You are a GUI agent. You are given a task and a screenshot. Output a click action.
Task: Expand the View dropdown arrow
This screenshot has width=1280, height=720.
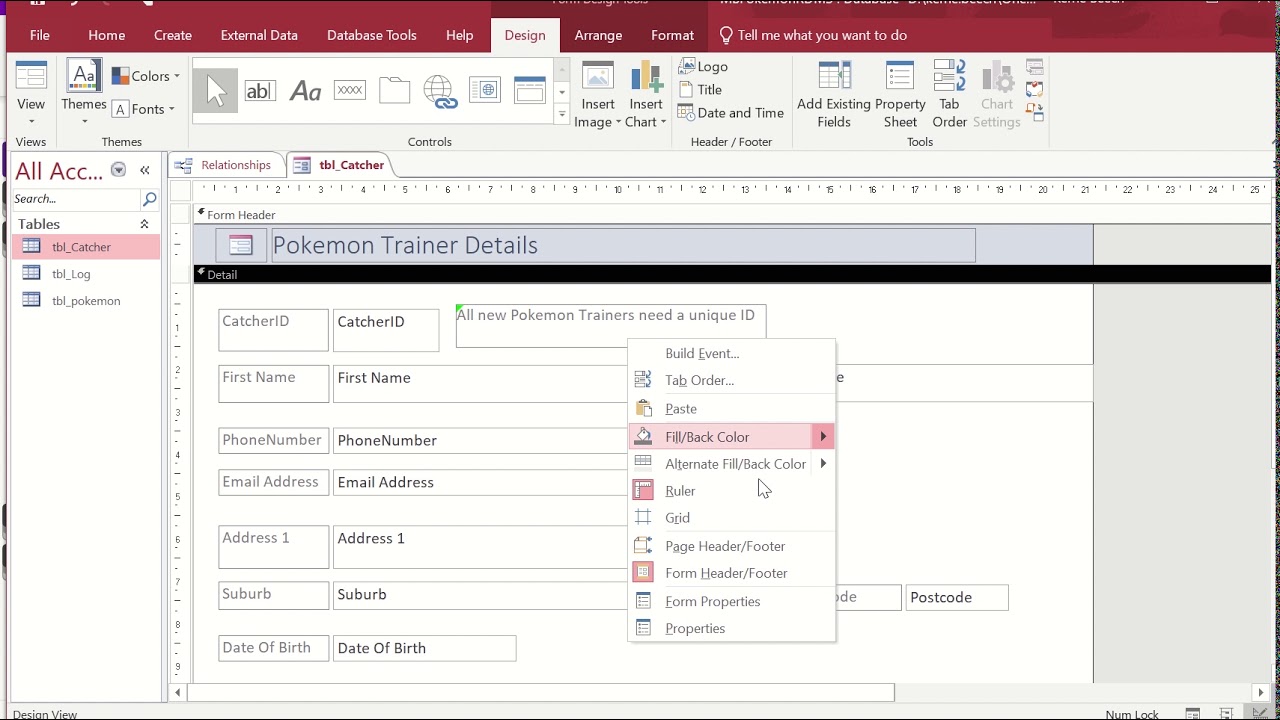click(x=31, y=121)
